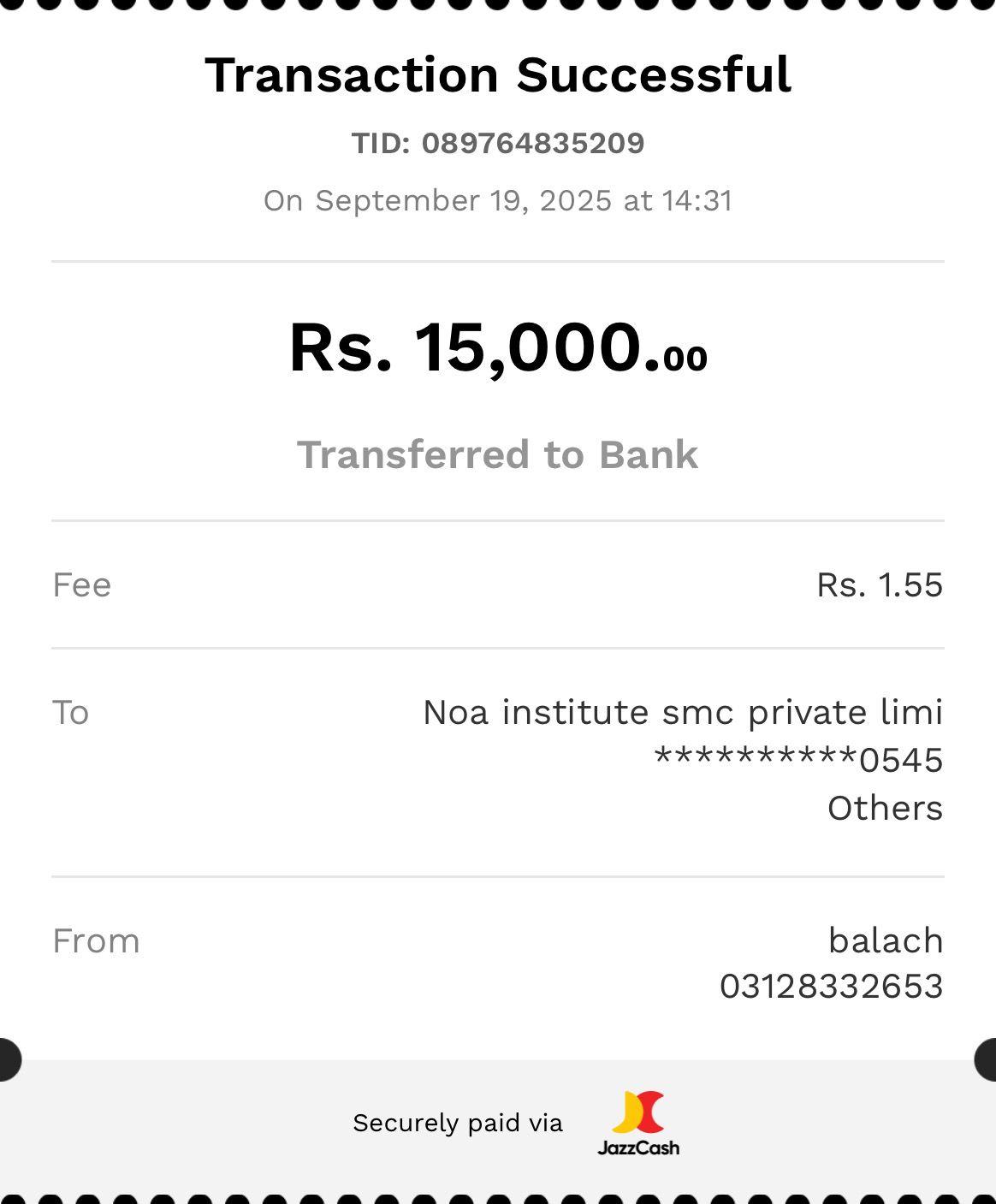996x1204 pixels.
Task: Click the masked account number ending 0545
Action: 798,760
